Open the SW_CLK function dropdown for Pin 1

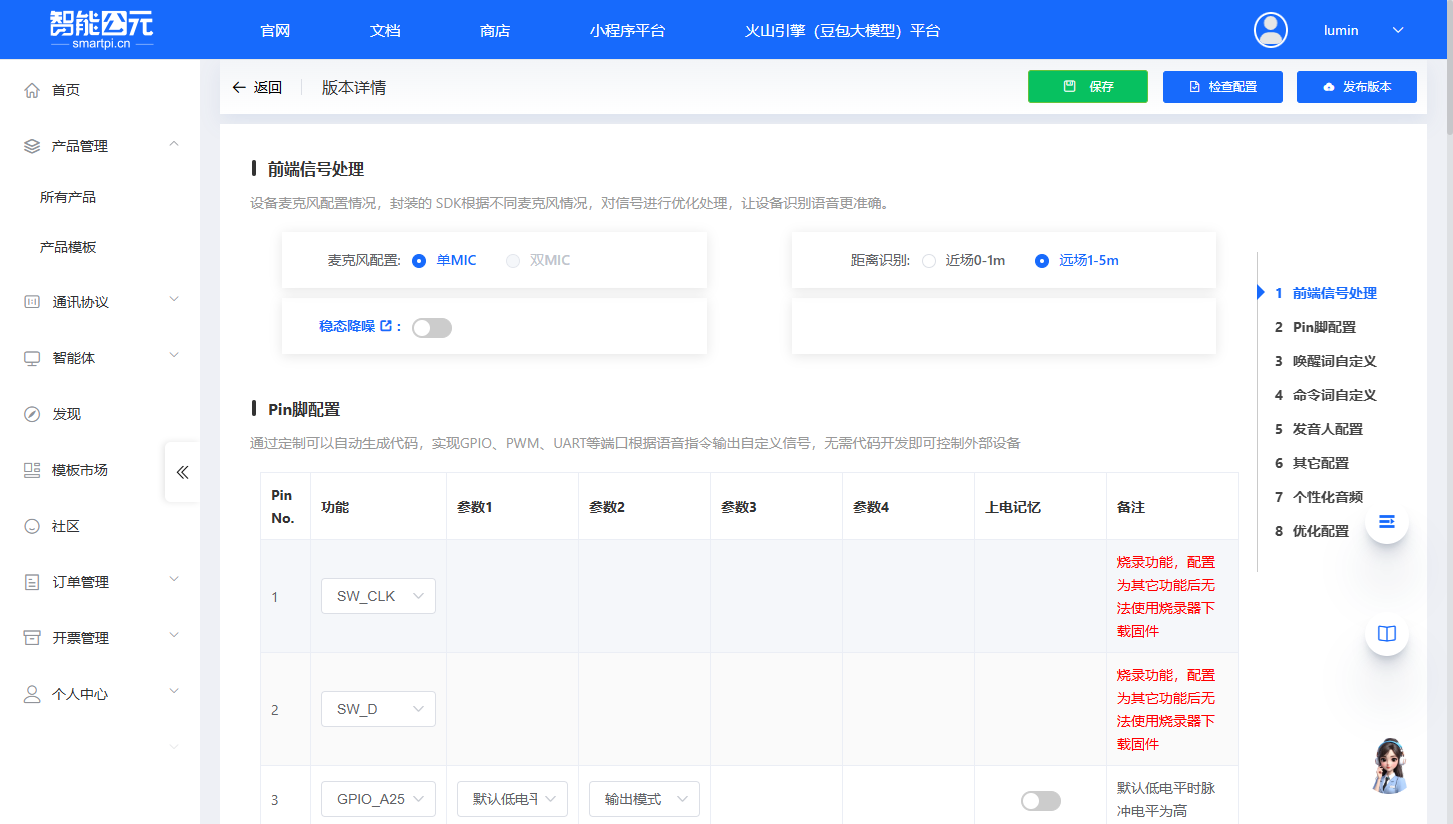[378, 595]
